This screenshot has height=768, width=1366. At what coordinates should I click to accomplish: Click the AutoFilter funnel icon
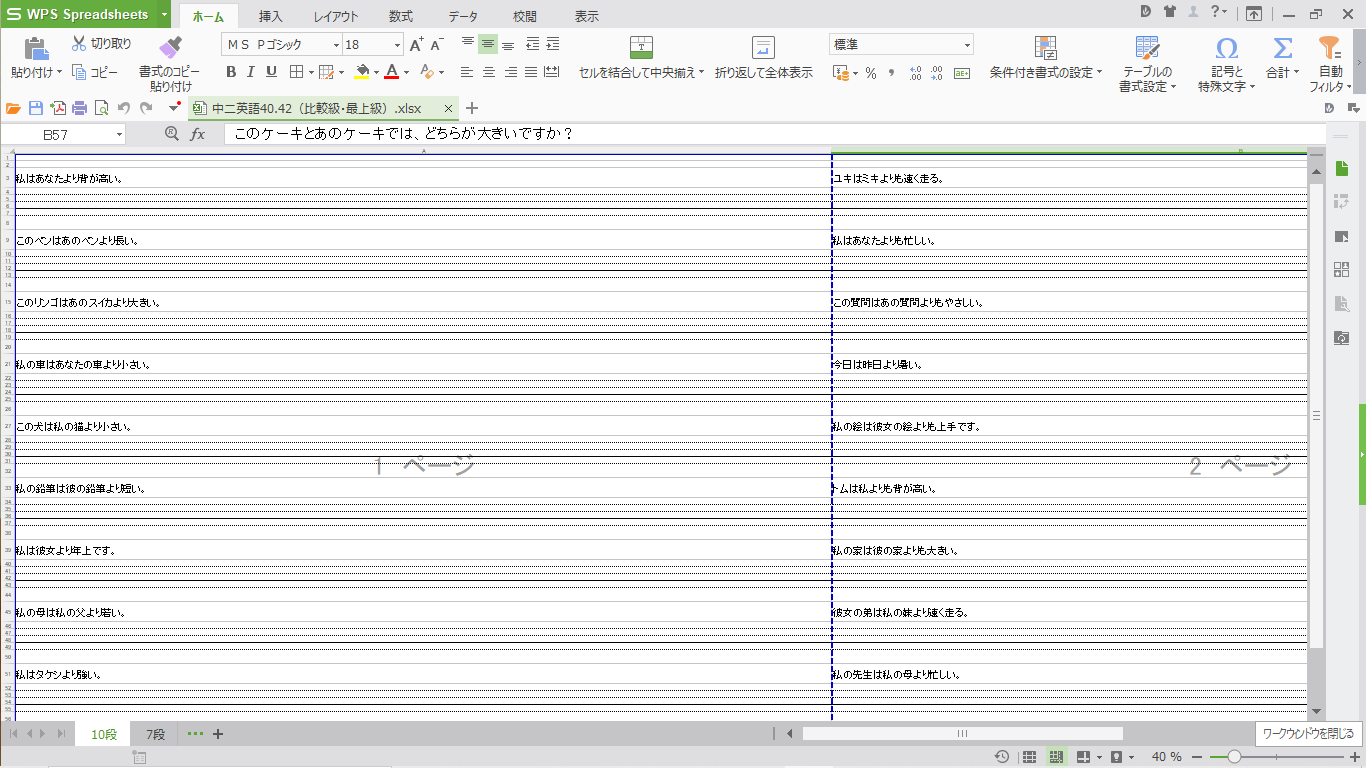(1329, 48)
